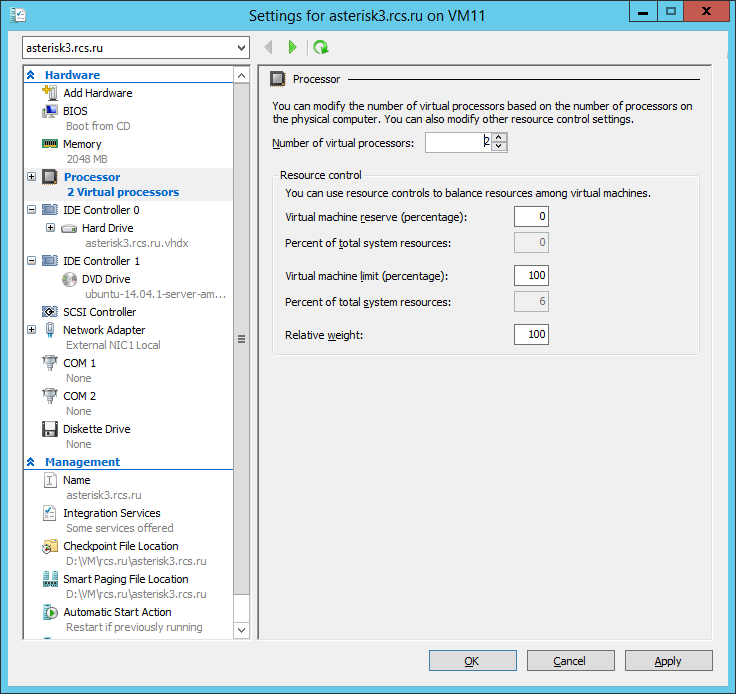This screenshot has width=736, height=694.
Task: Select COM 1 in the tree
Action: pos(79,363)
